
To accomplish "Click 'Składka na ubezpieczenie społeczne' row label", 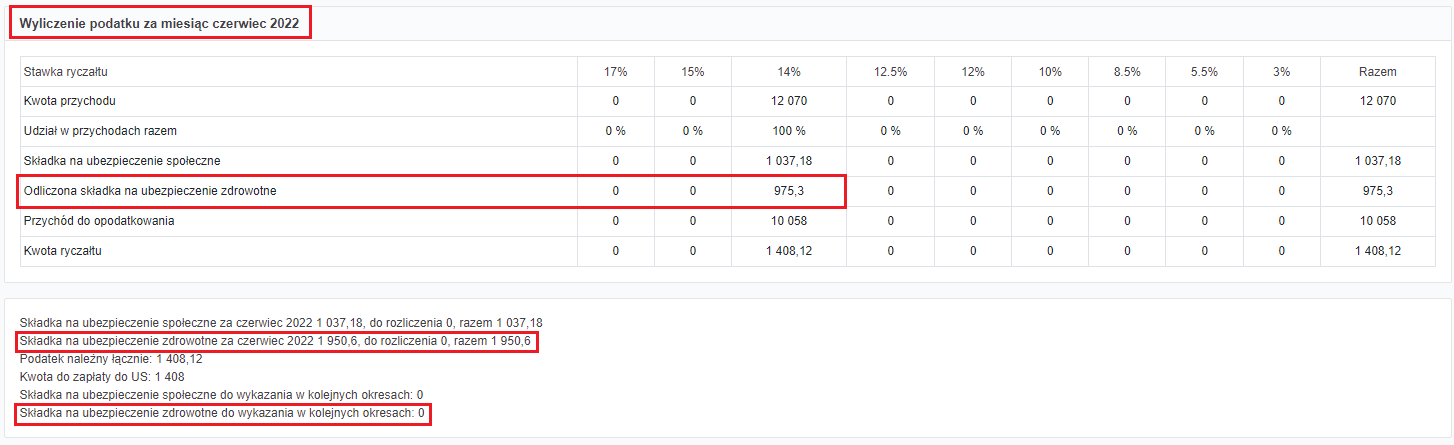I will pos(122,161).
